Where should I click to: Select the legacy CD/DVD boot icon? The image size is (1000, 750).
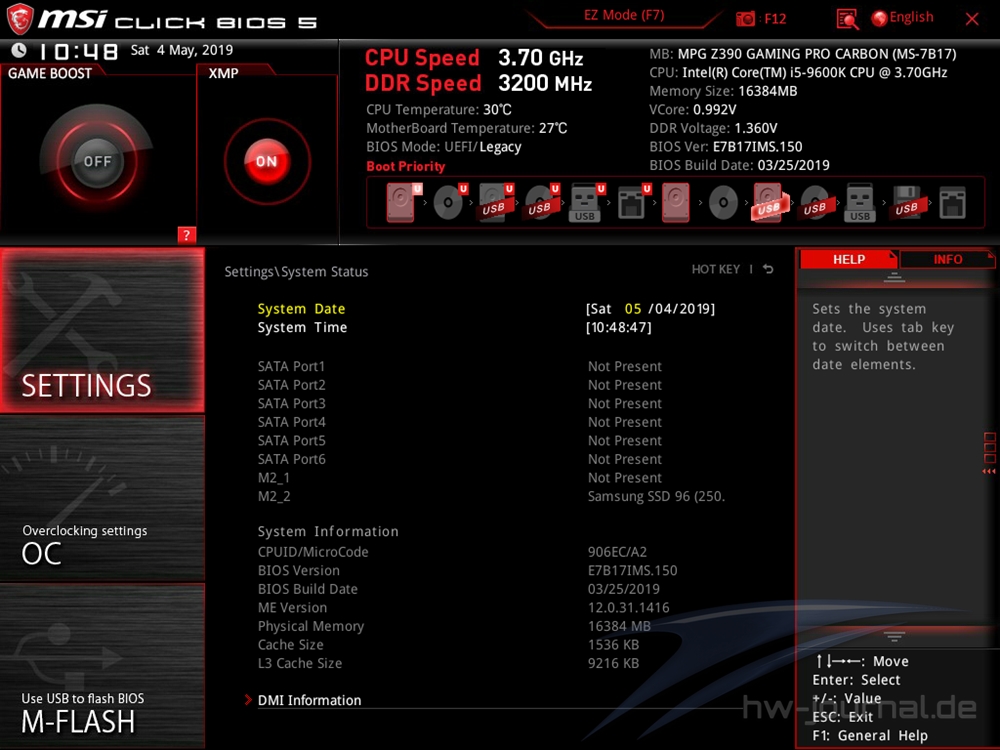coord(723,203)
